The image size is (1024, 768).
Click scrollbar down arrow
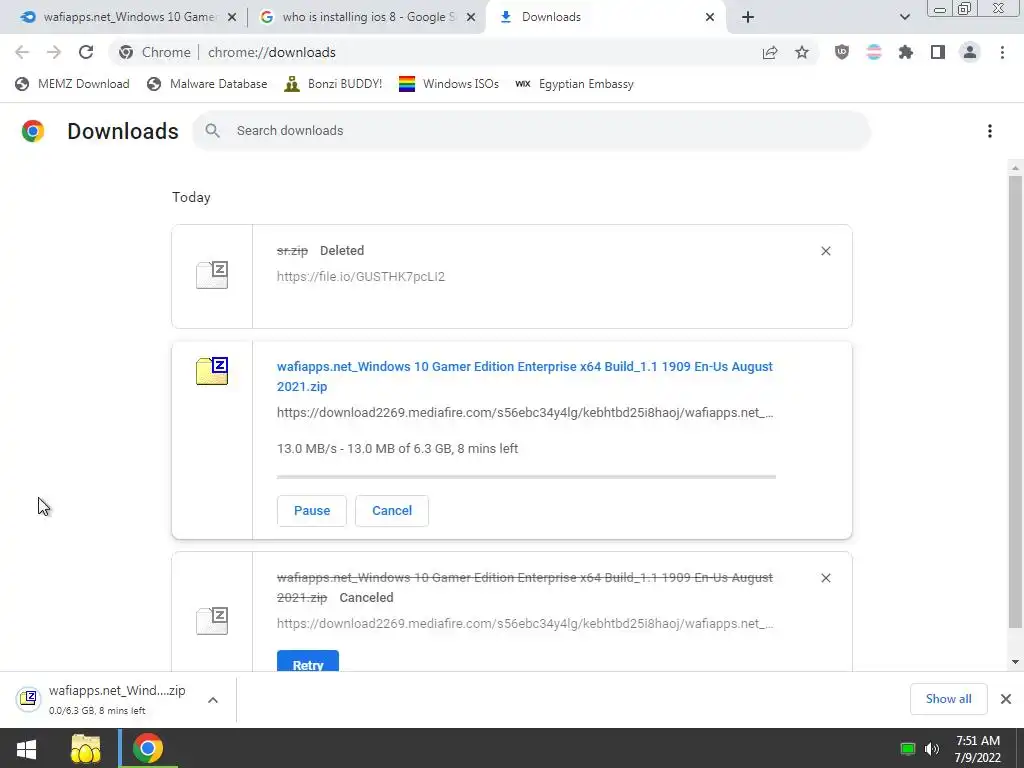pyautogui.click(x=1015, y=662)
